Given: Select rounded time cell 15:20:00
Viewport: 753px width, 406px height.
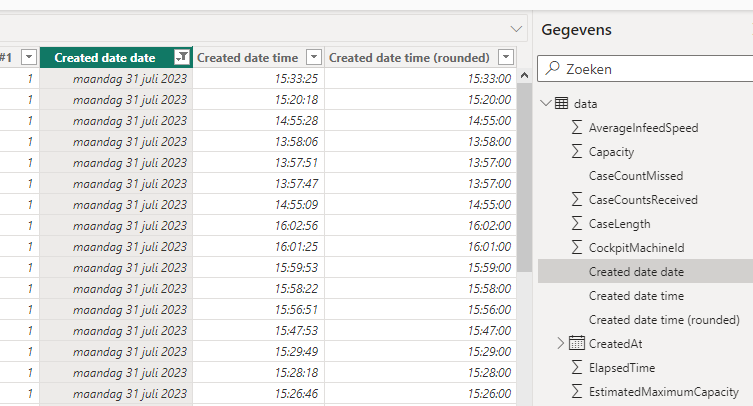Looking at the screenshot, I should [x=421, y=99].
